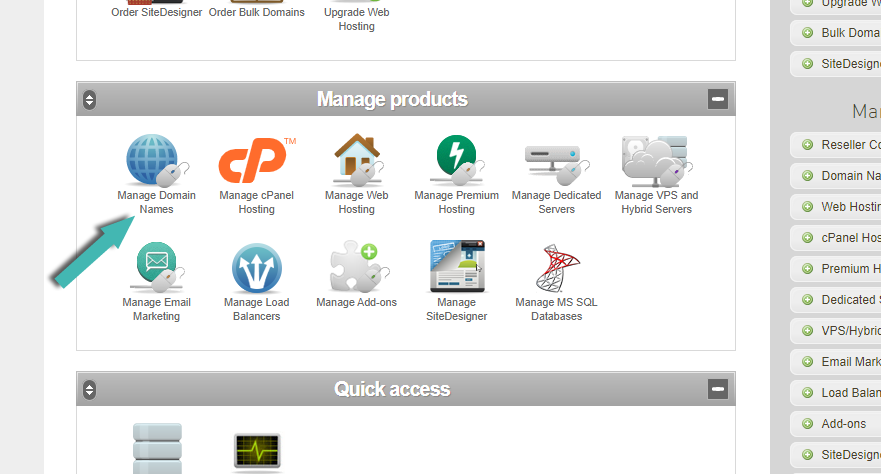Click the heartbeat monitor icon in Quick access
The width and height of the screenshot is (881, 474).
coord(257,451)
